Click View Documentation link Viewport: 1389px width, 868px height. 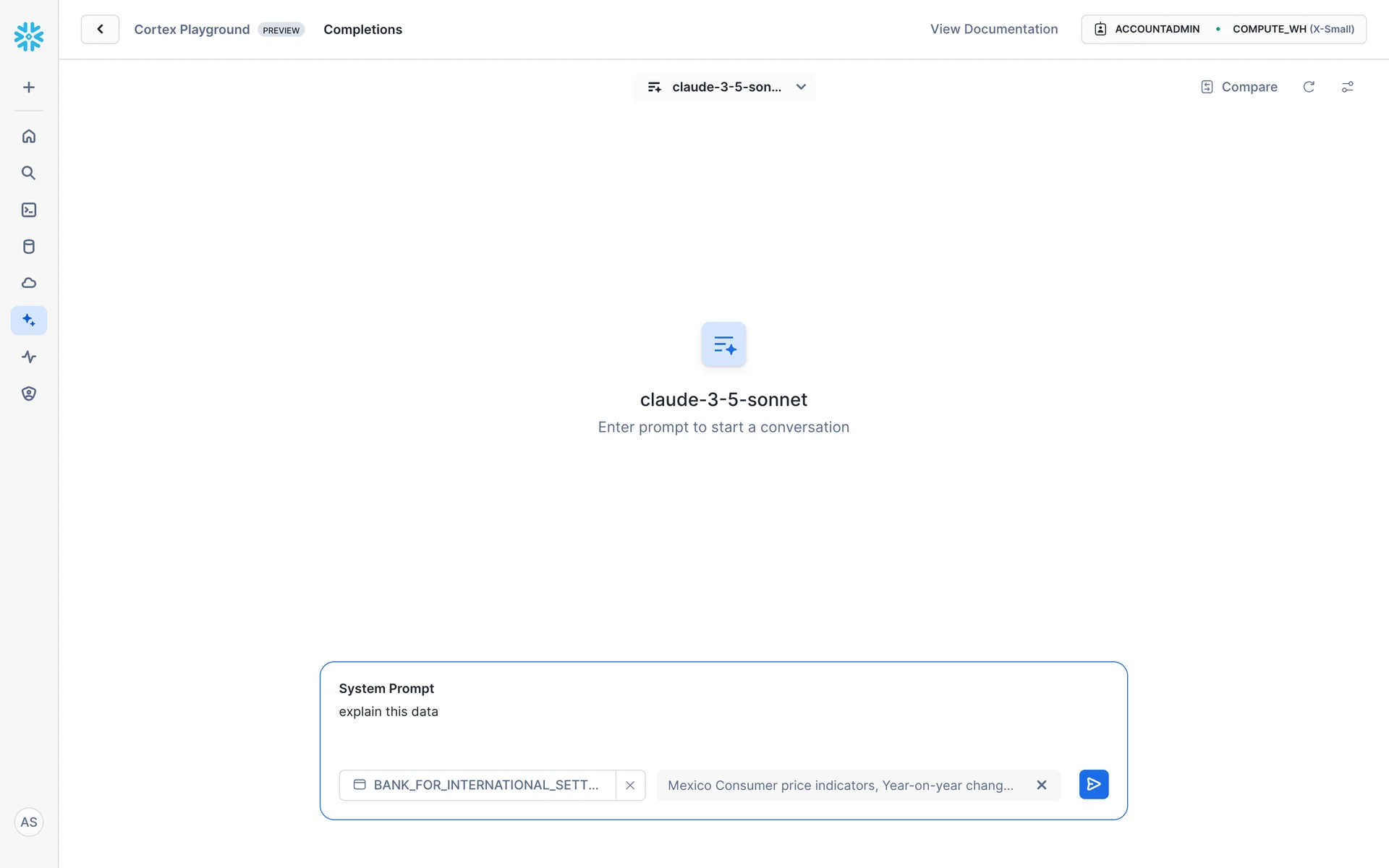pyautogui.click(x=993, y=30)
